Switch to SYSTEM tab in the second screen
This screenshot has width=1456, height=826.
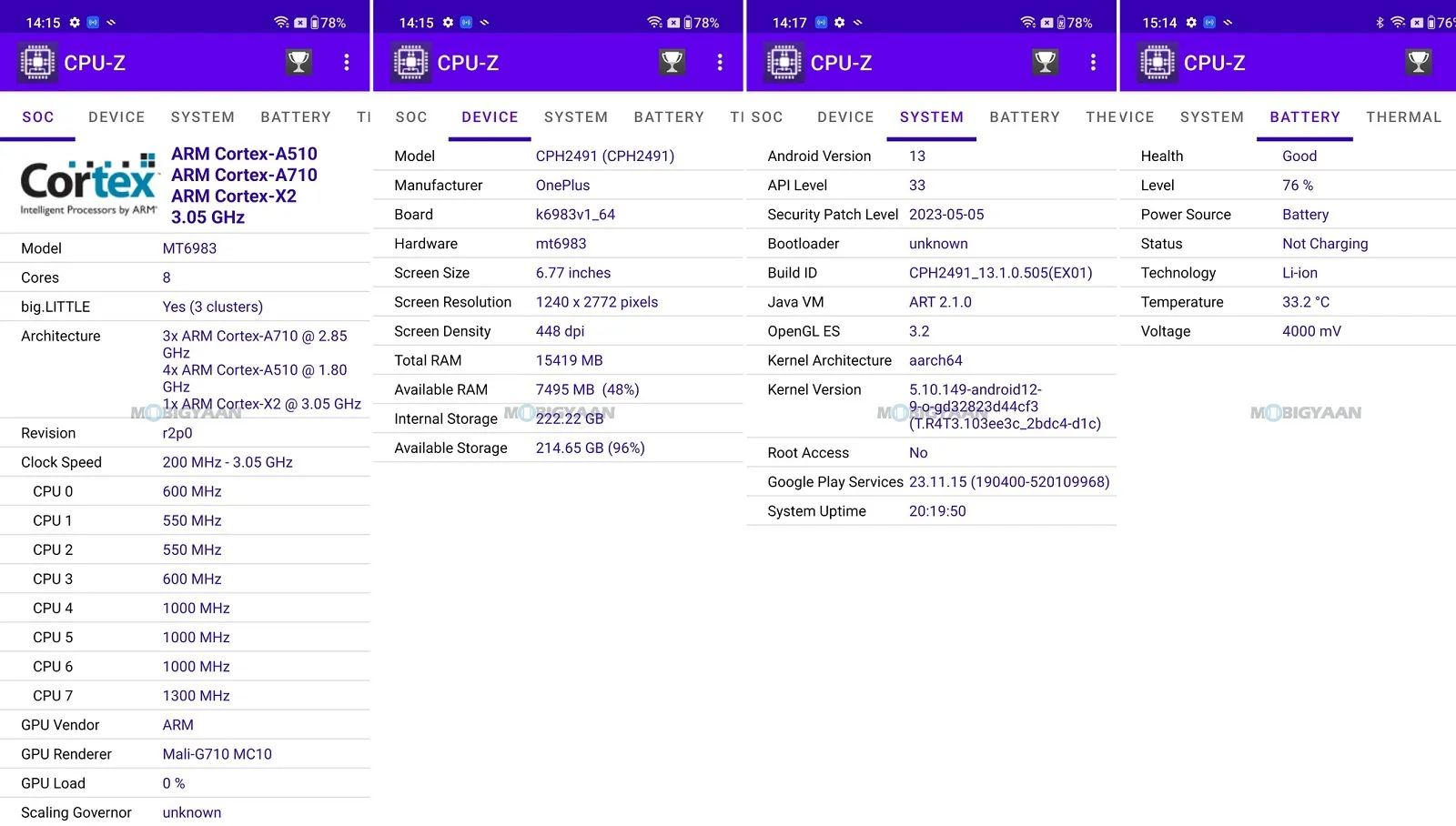(576, 116)
